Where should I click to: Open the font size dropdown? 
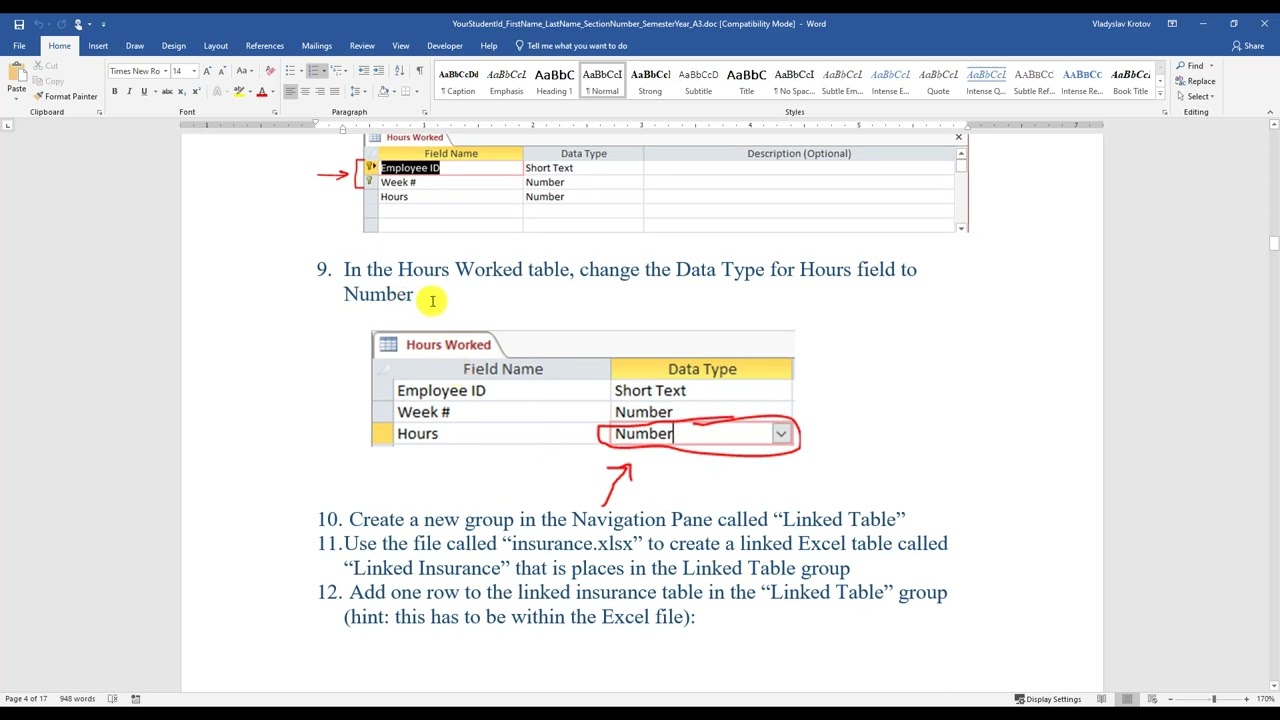point(193,71)
